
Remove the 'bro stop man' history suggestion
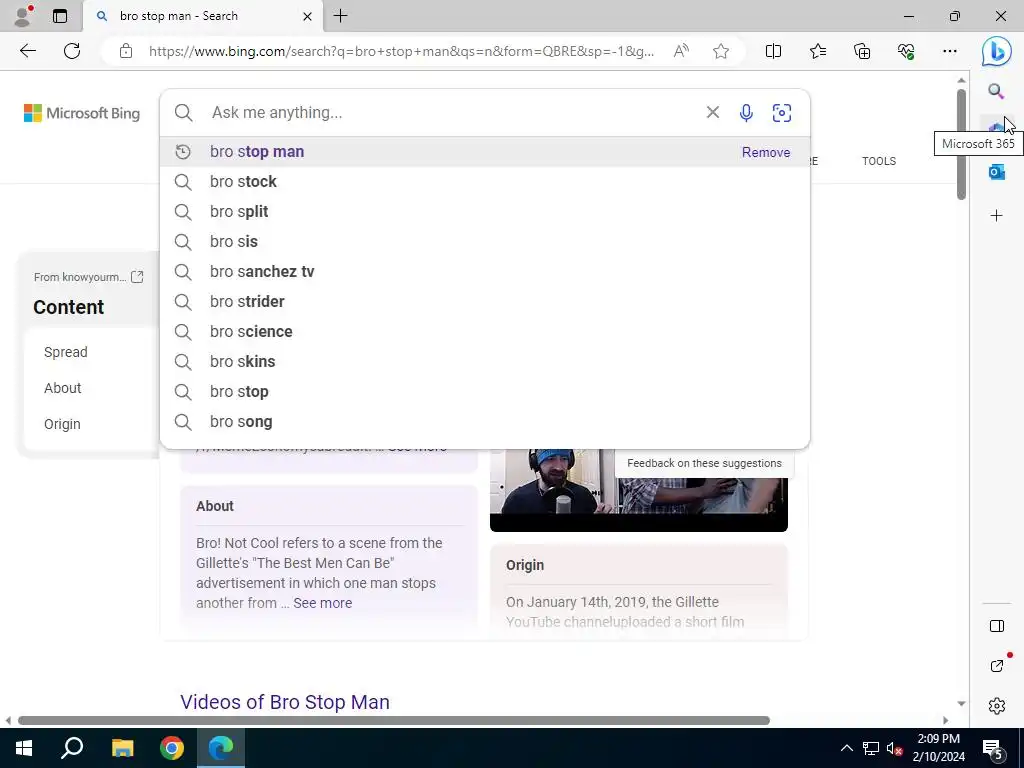coord(765,152)
